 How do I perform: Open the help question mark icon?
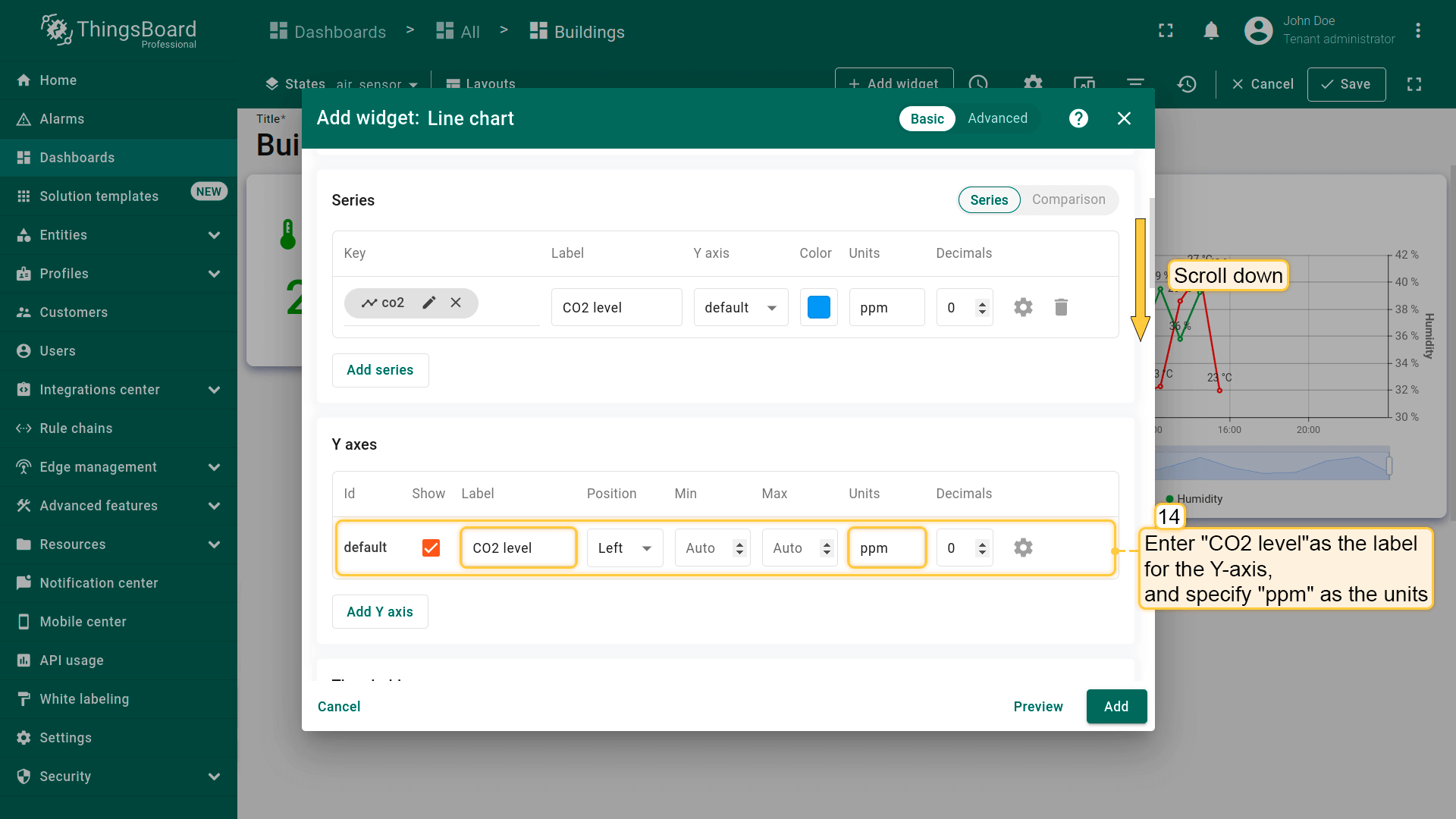1078,118
